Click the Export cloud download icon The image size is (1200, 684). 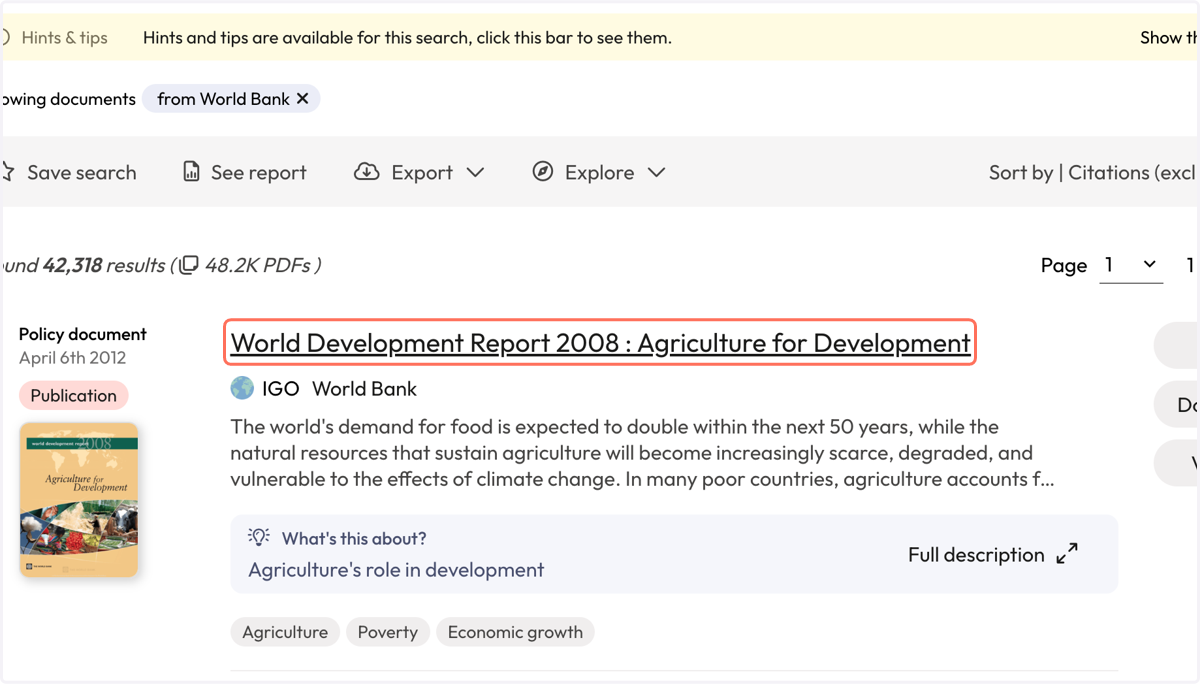click(367, 172)
